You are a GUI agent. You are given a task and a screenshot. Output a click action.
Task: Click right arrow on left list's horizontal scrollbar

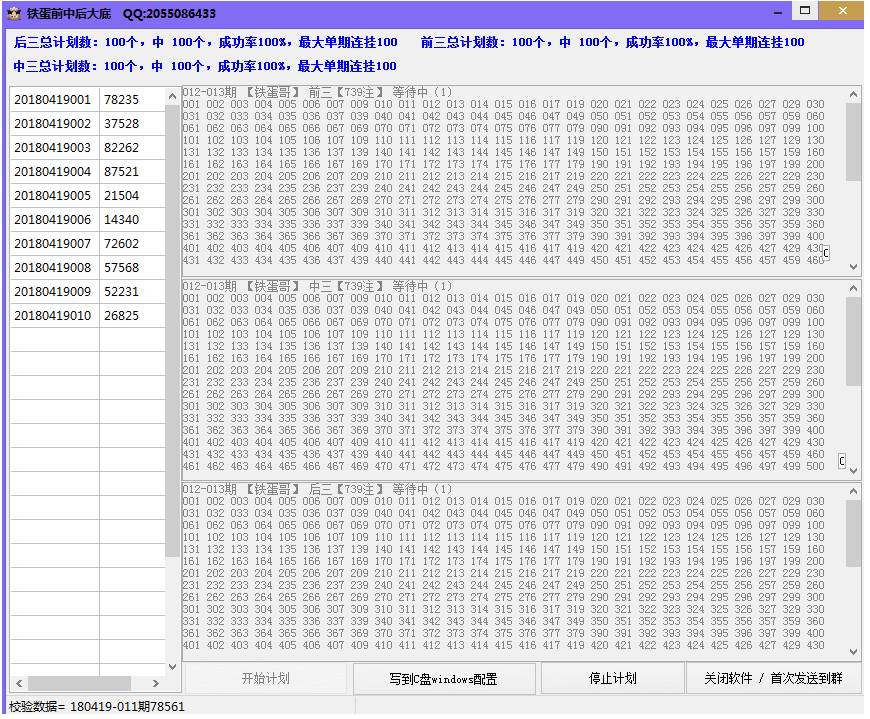click(156, 683)
